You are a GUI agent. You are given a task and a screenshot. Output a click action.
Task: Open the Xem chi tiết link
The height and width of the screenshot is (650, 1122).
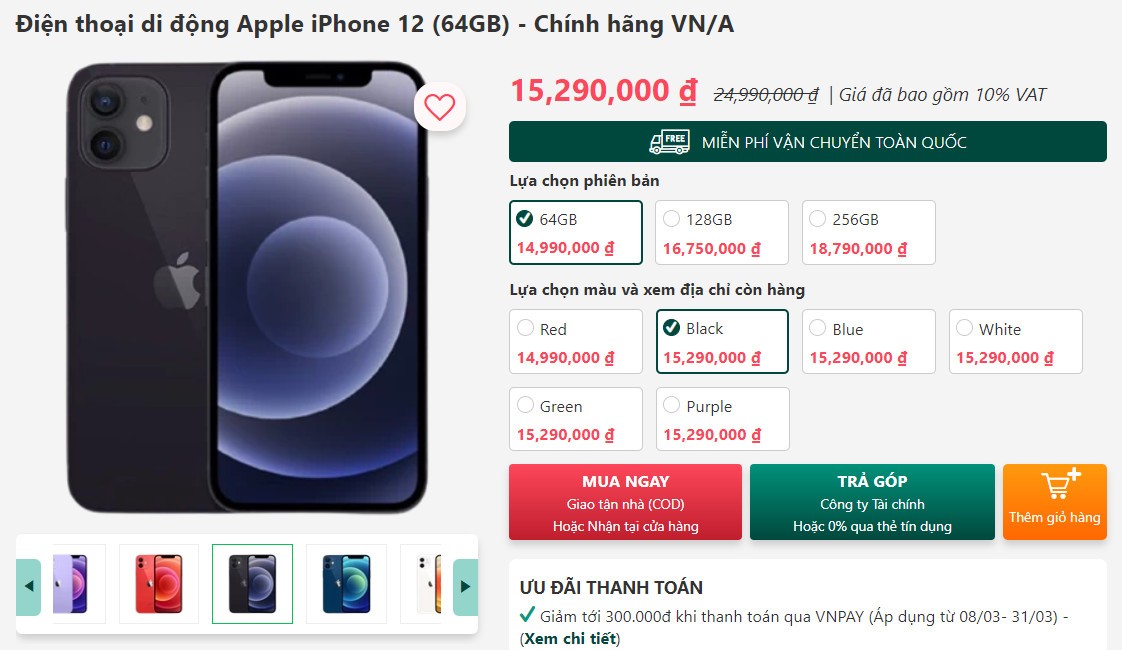point(572,639)
